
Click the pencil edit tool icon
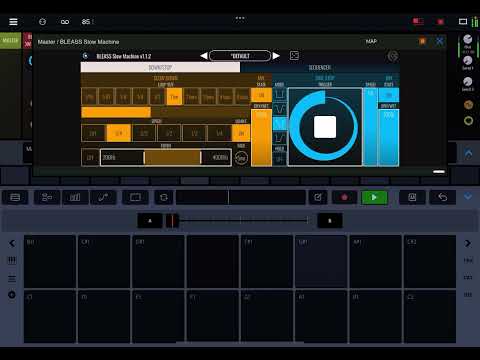318,197
